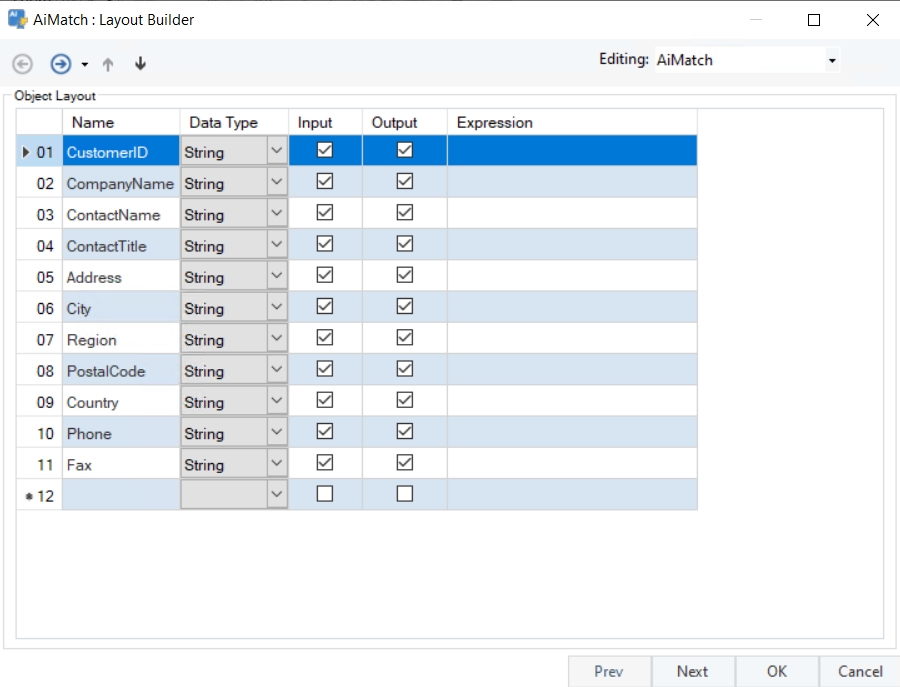Maximize the Layout Builder window
Viewport: 900px width, 687px height.
[814, 20]
